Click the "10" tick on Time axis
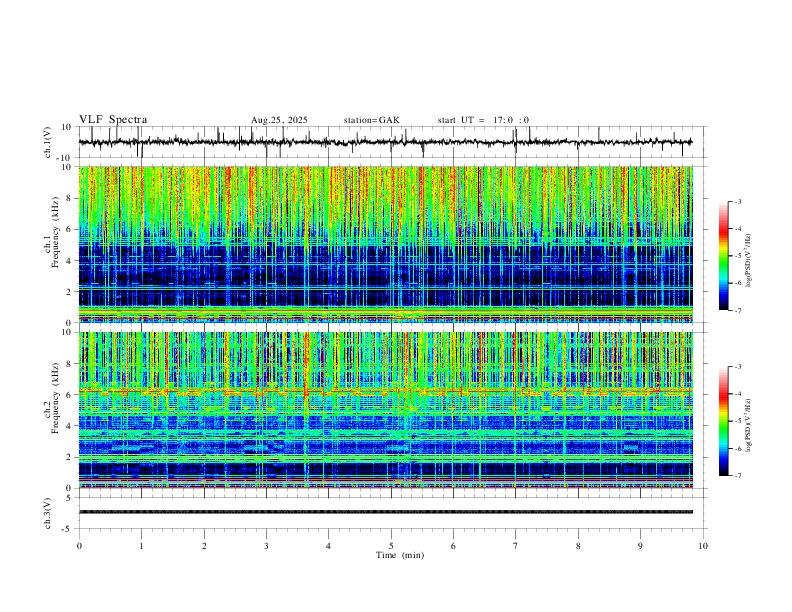 point(703,546)
